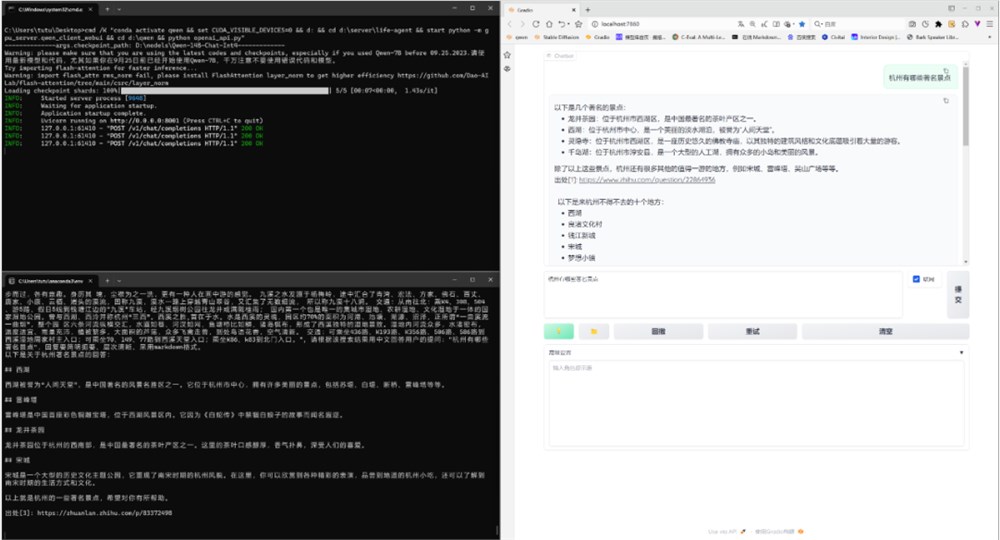This screenshot has width=1000, height=540.
Task: Open the zhihu.com question link in chat
Action: pos(647,180)
